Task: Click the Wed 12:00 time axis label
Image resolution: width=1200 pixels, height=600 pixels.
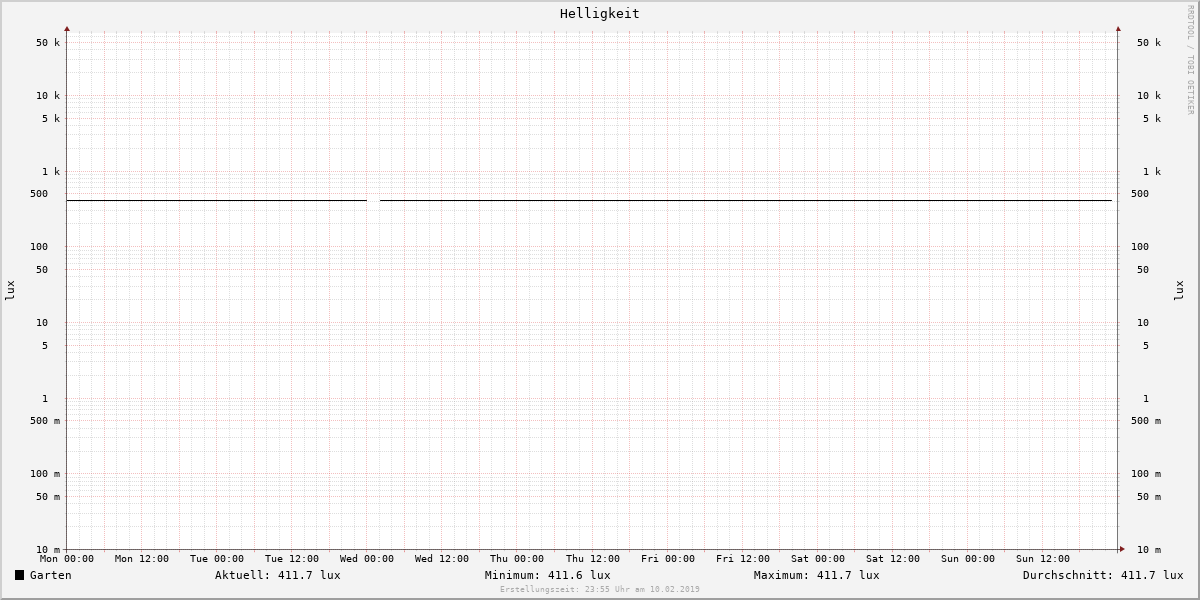Action: 442,559
